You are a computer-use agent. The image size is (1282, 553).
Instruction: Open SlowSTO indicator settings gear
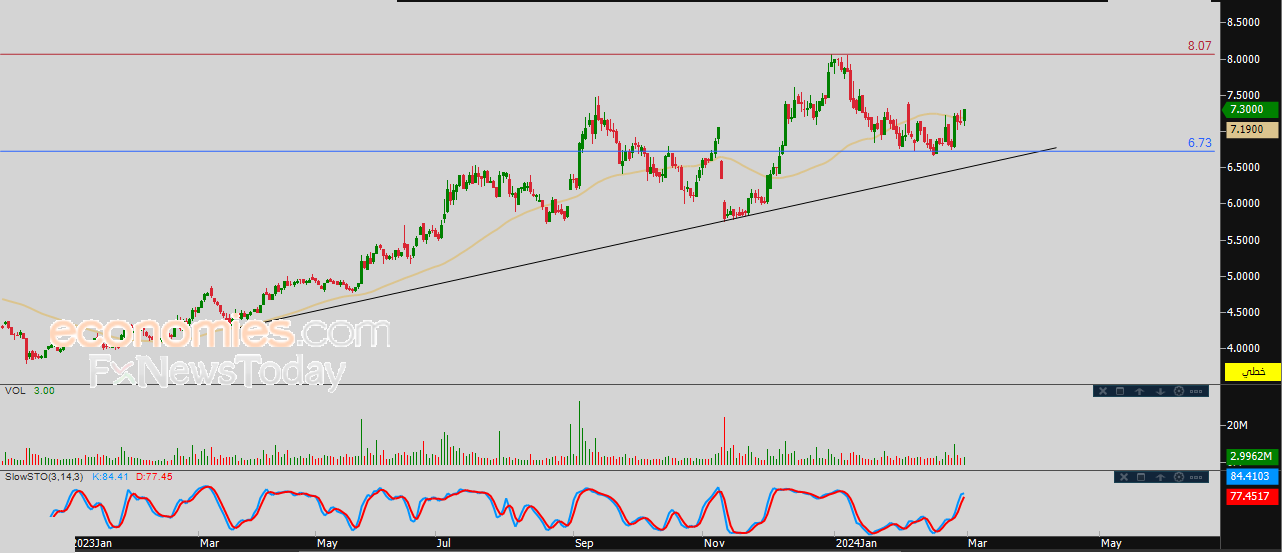tap(1178, 478)
